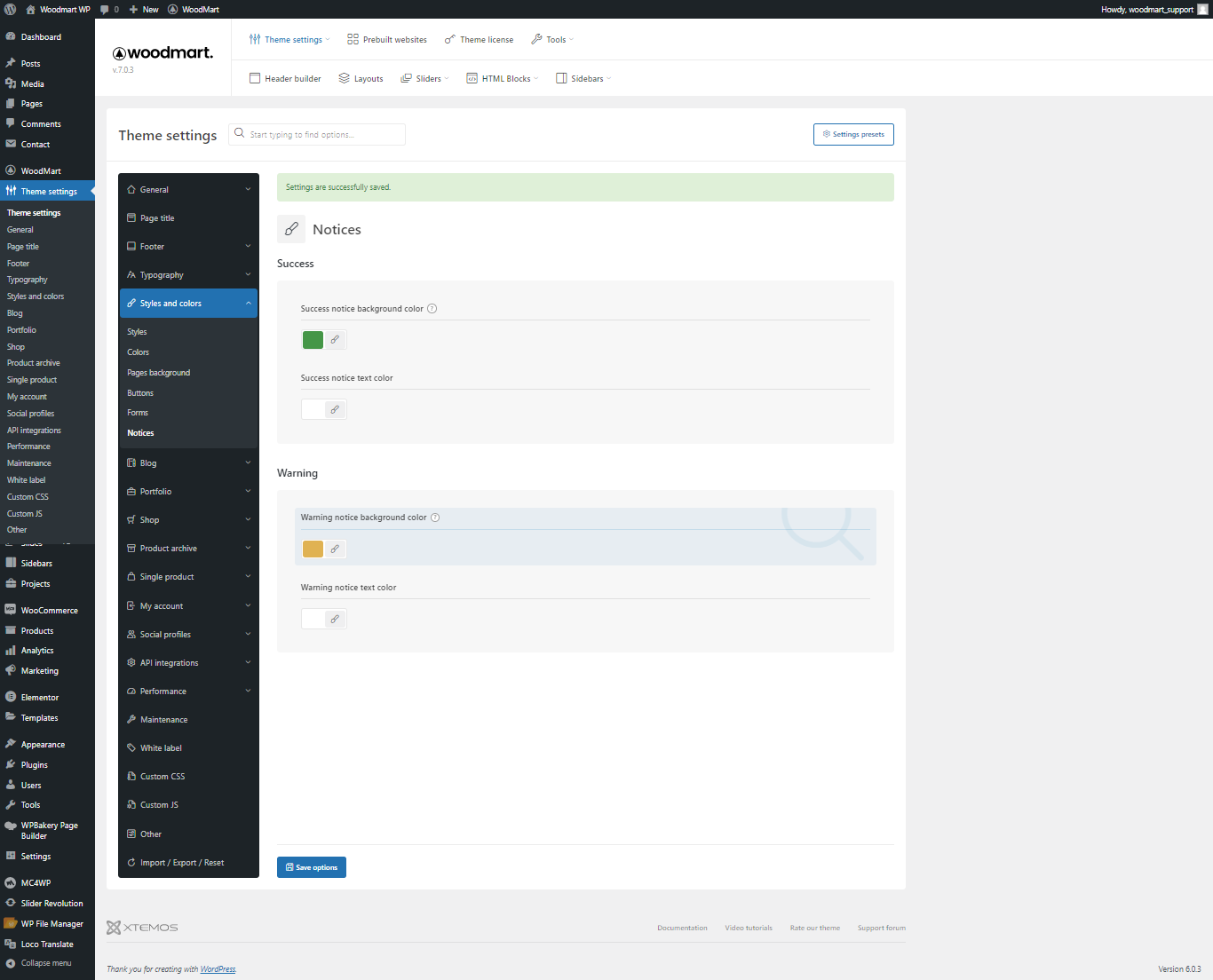Image resolution: width=1213 pixels, height=980 pixels.
Task: Click the Save options button
Action: point(312,867)
